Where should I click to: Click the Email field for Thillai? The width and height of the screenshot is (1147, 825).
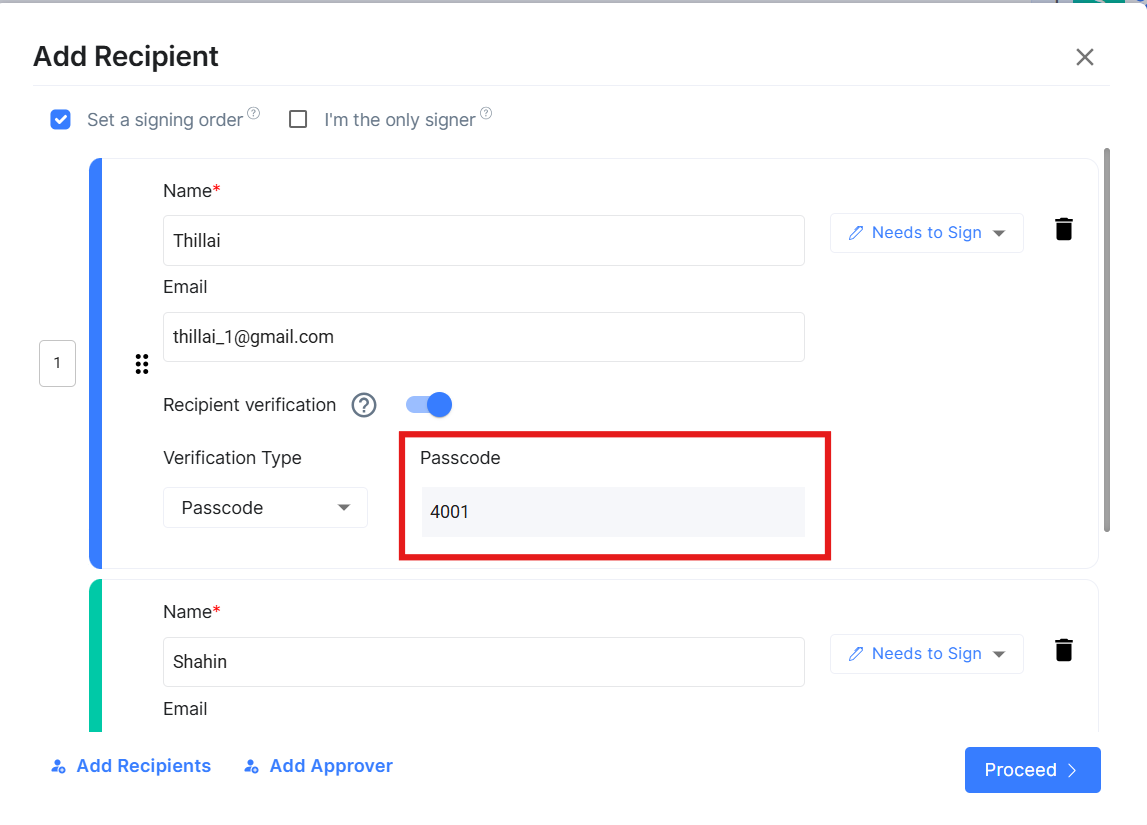coord(483,337)
